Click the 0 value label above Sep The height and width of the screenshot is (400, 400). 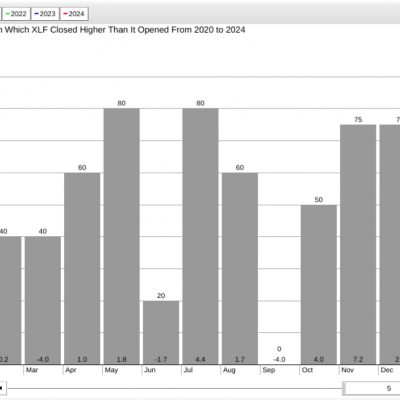click(x=279, y=349)
